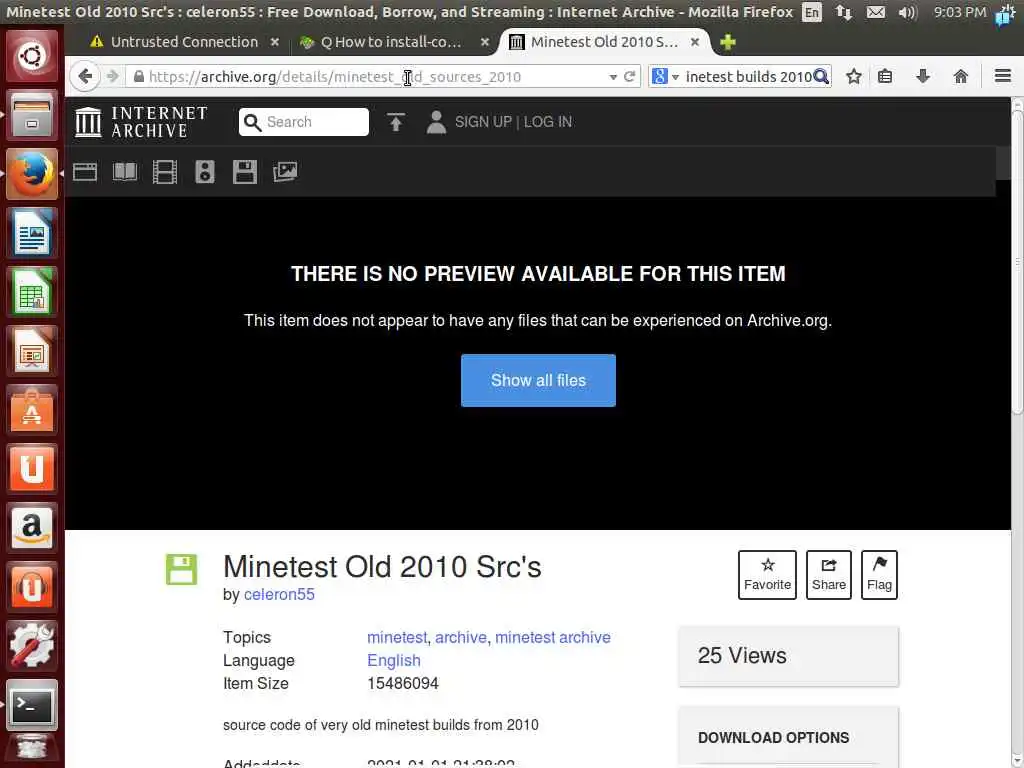Close the Untrusted Connection tab
Screen dimensions: 1024x768
275,42
